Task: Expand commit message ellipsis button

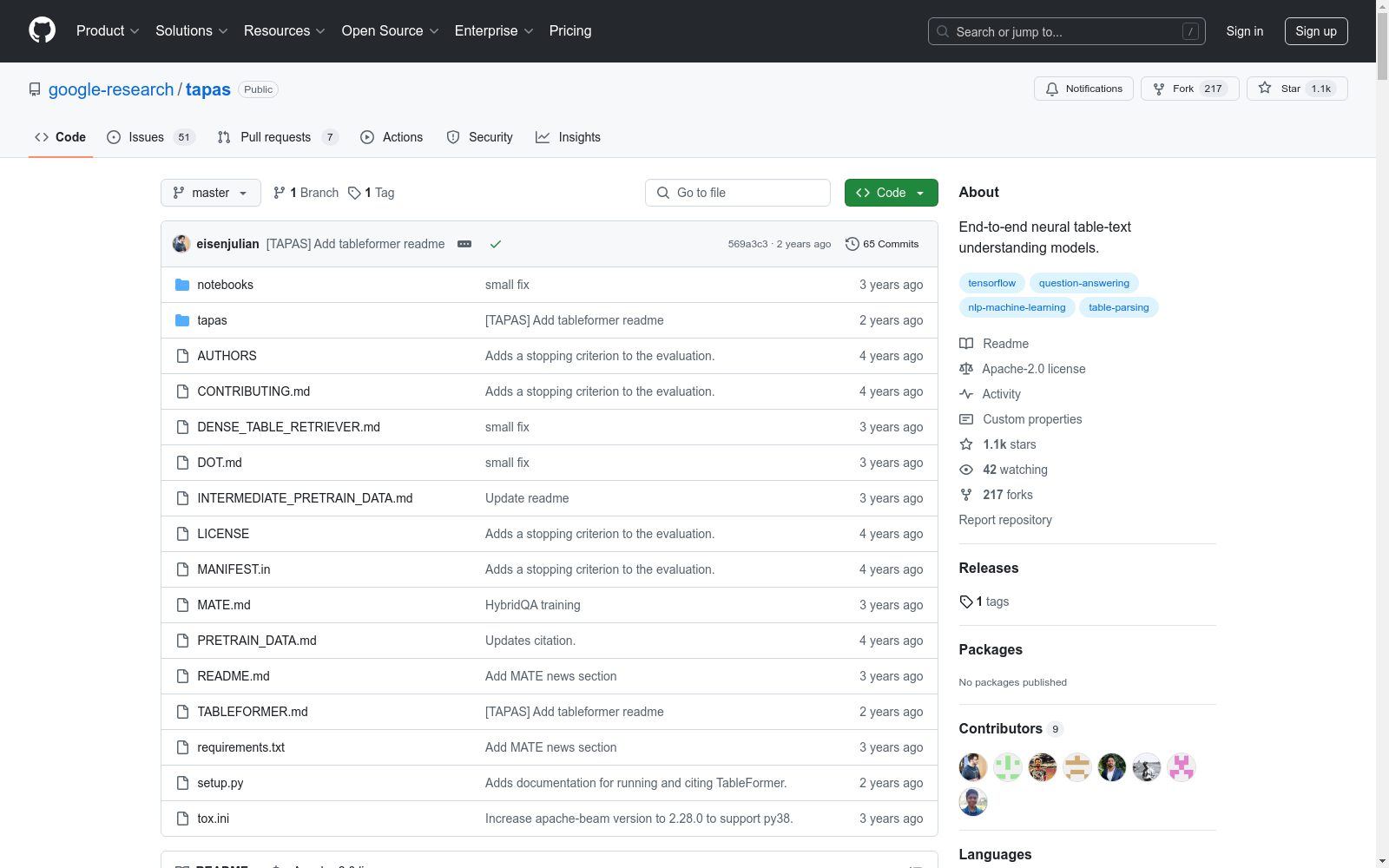Action: pos(464,244)
